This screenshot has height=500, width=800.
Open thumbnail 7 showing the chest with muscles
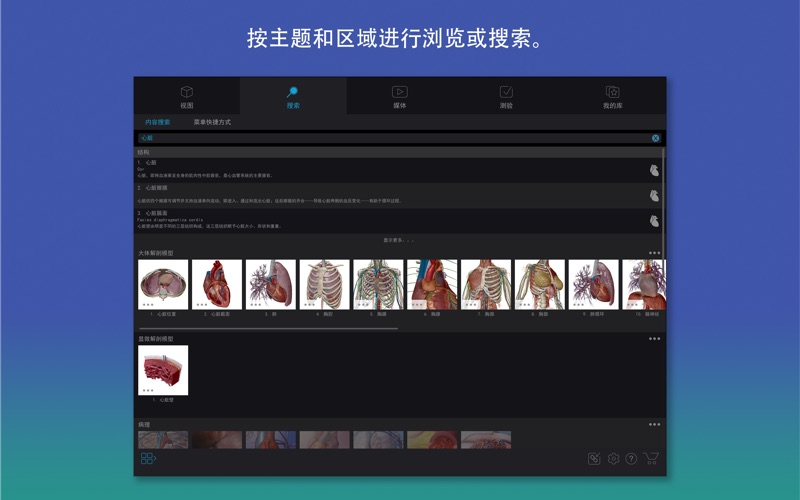[486, 284]
